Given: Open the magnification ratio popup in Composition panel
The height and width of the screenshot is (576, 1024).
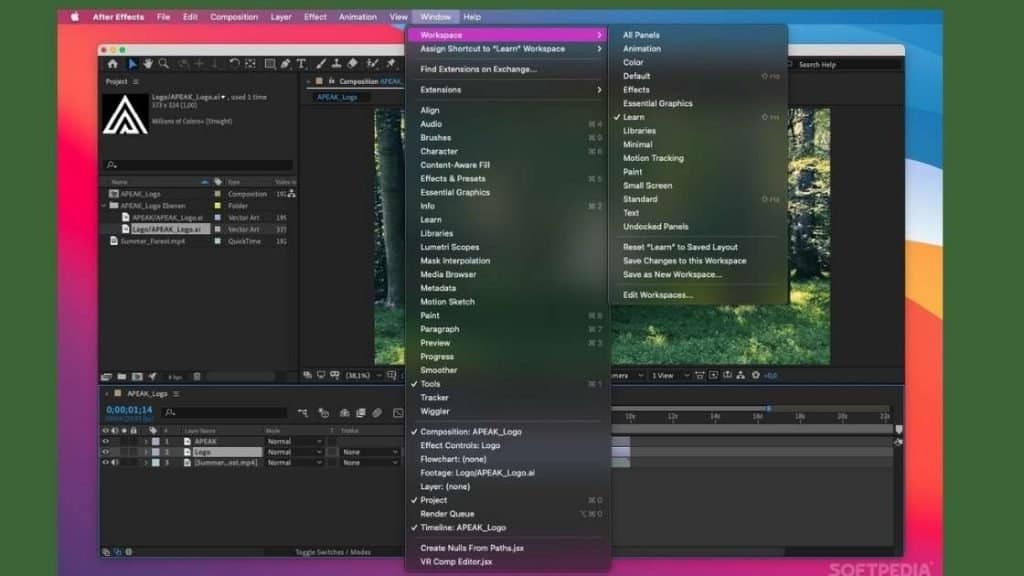Looking at the screenshot, I should click(358, 378).
